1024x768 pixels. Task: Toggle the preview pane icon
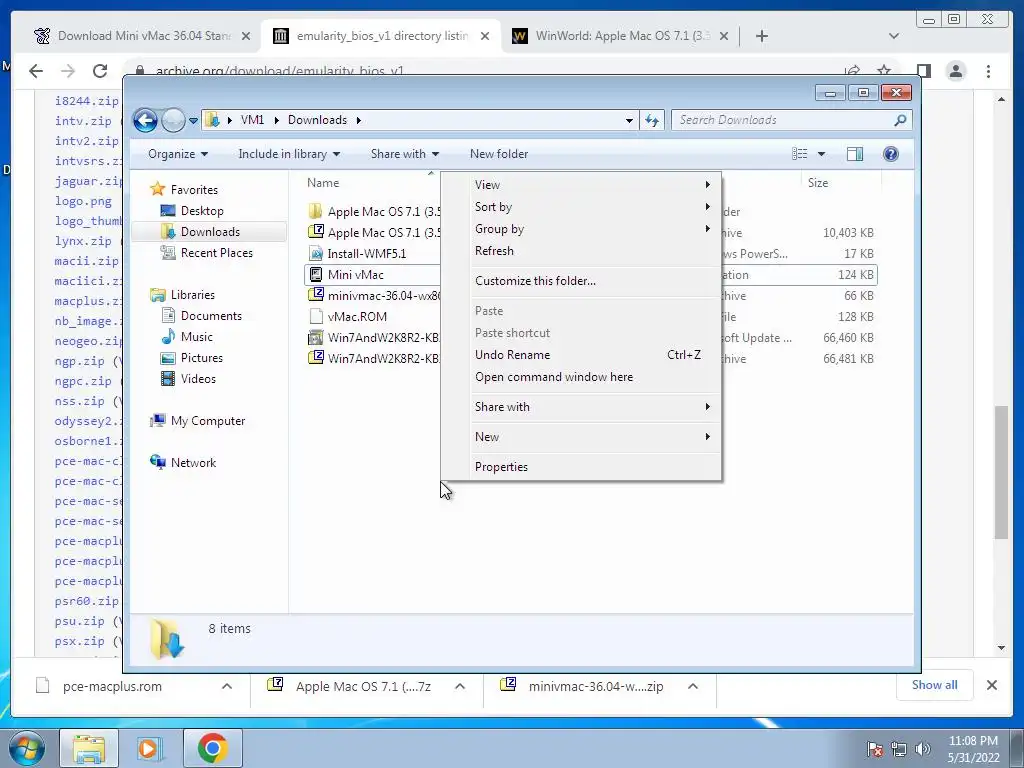[x=855, y=154]
